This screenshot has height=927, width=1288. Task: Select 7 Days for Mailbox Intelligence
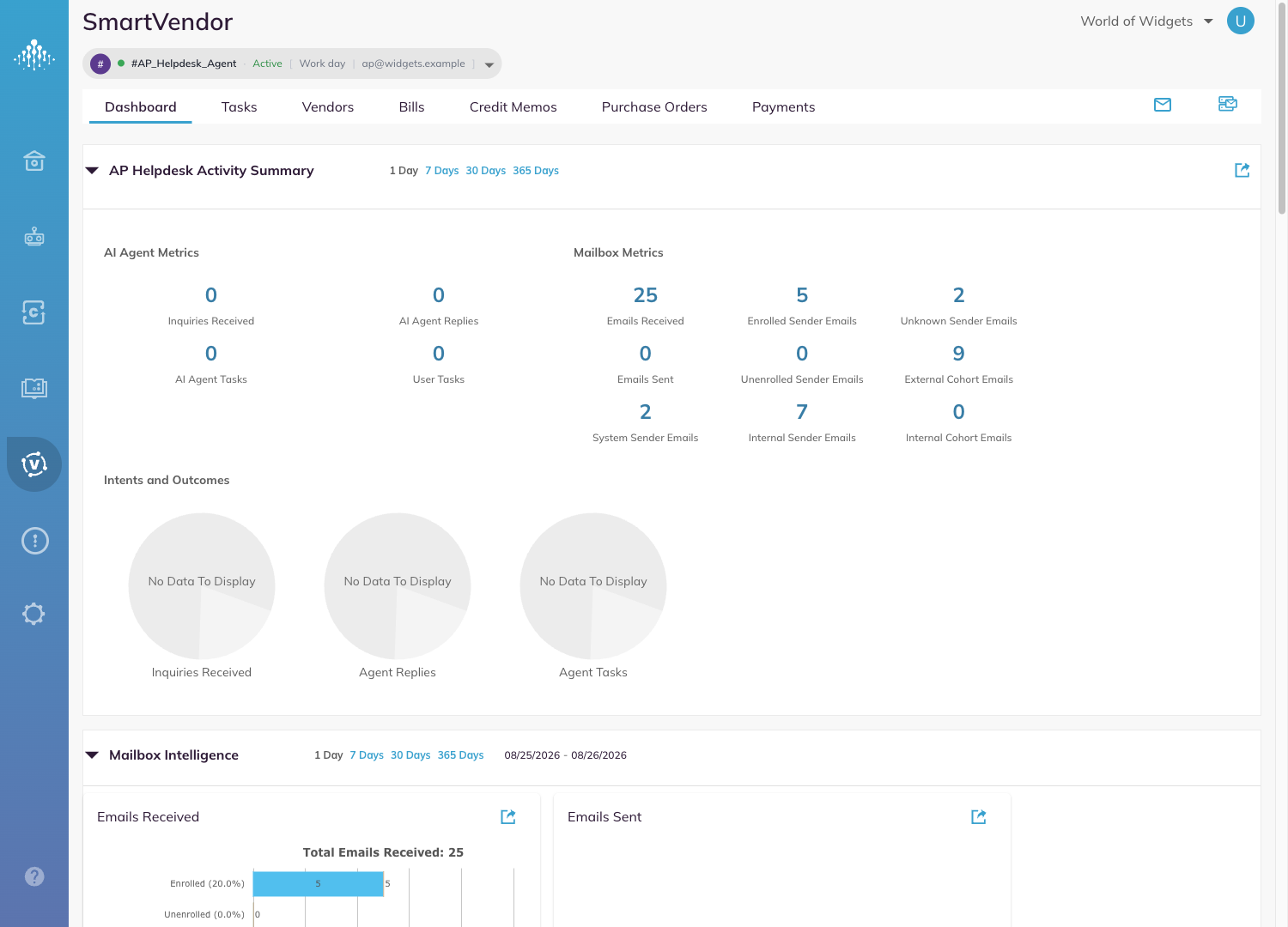(367, 755)
